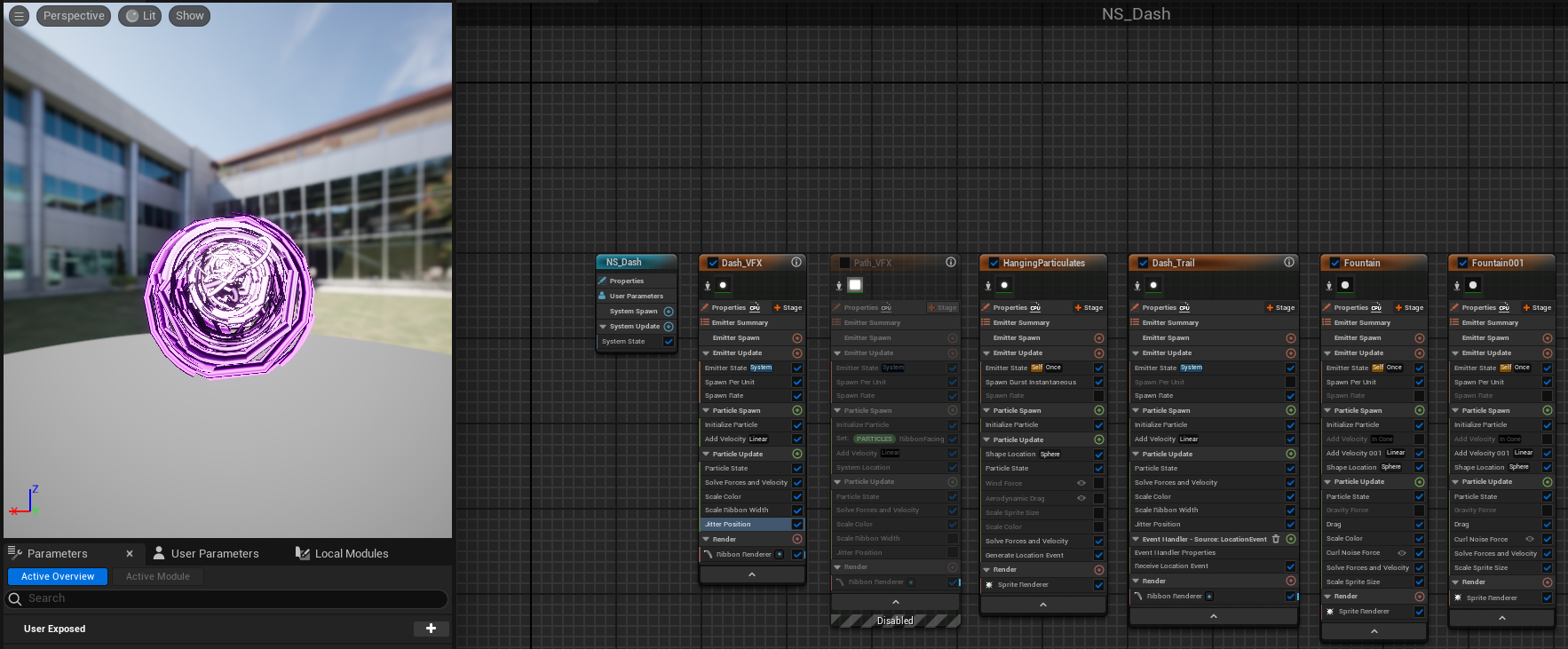
Task: Add a renderer to HangingParticulates Render group
Action: [x=1099, y=570]
